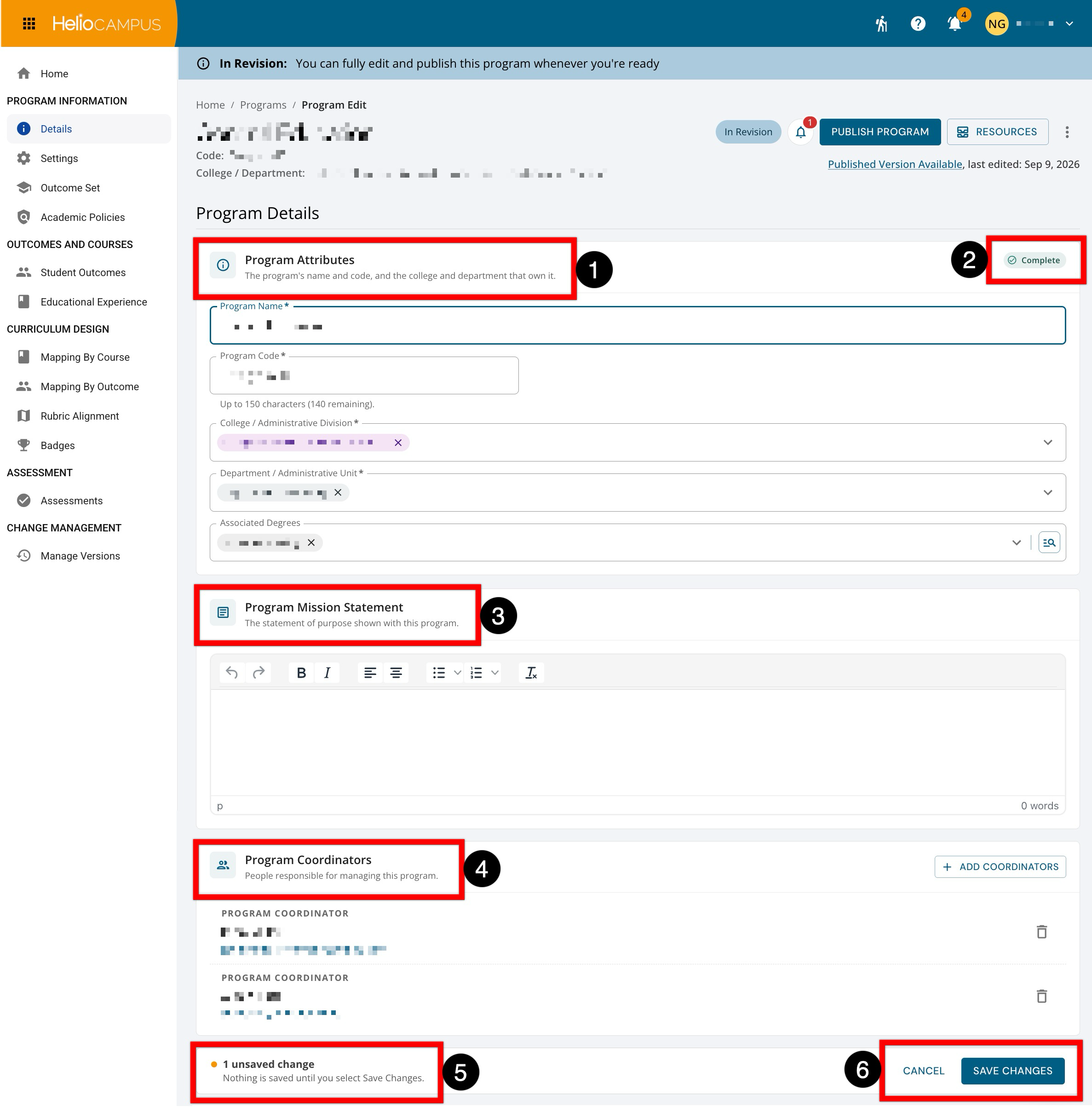
Task: Toggle bold formatting in editor
Action: click(x=301, y=672)
